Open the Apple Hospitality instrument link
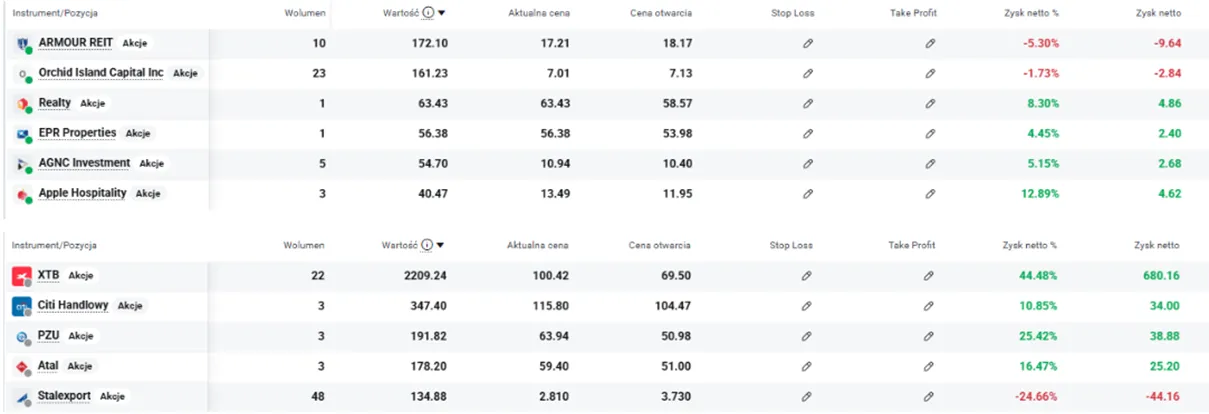This screenshot has width=1209, height=414. coord(82,193)
